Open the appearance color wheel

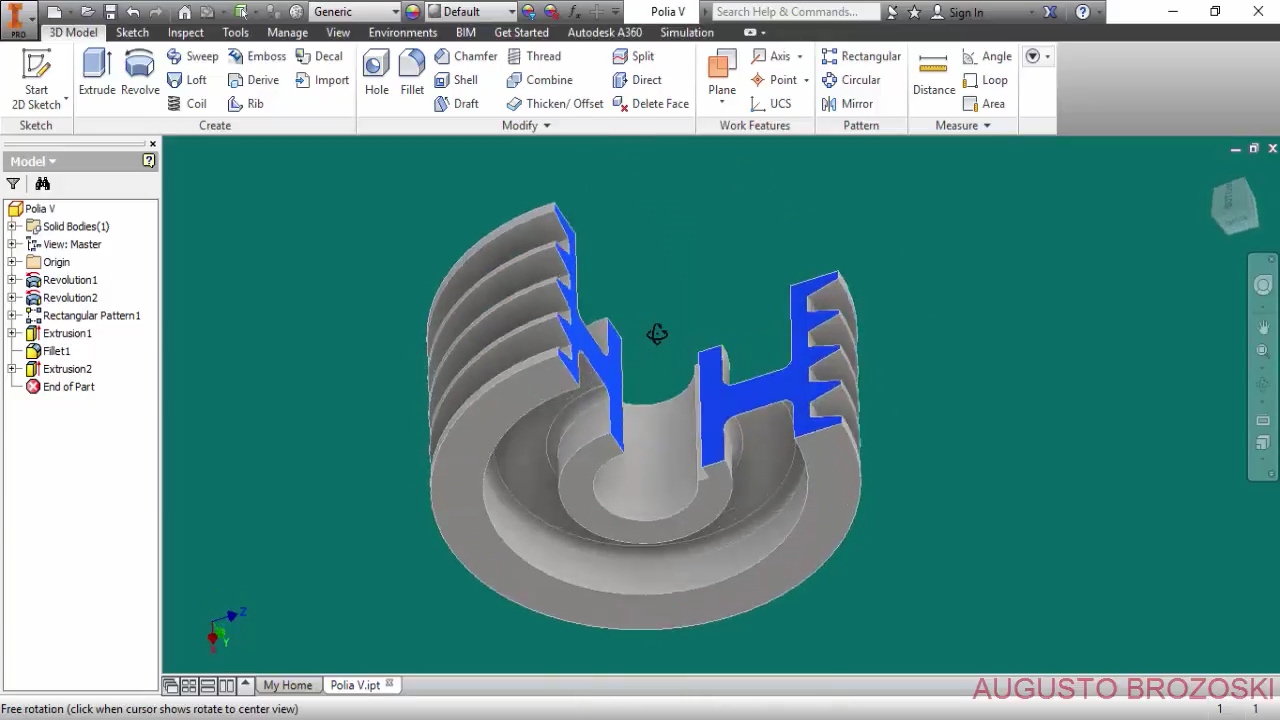click(413, 12)
